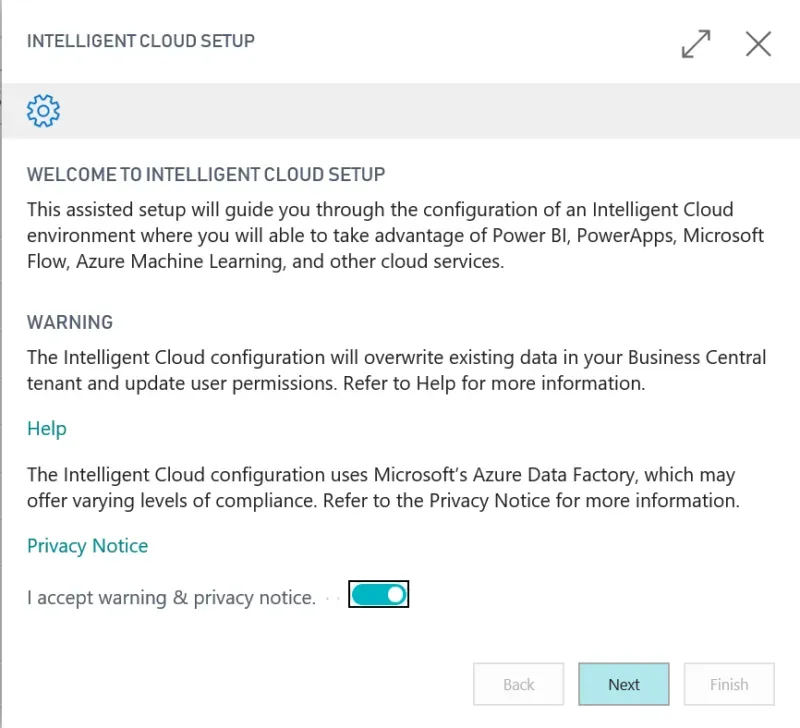Click the 'I accept warning & privacy notice' label
The height and width of the screenshot is (728, 800).
pyautogui.click(x=171, y=598)
